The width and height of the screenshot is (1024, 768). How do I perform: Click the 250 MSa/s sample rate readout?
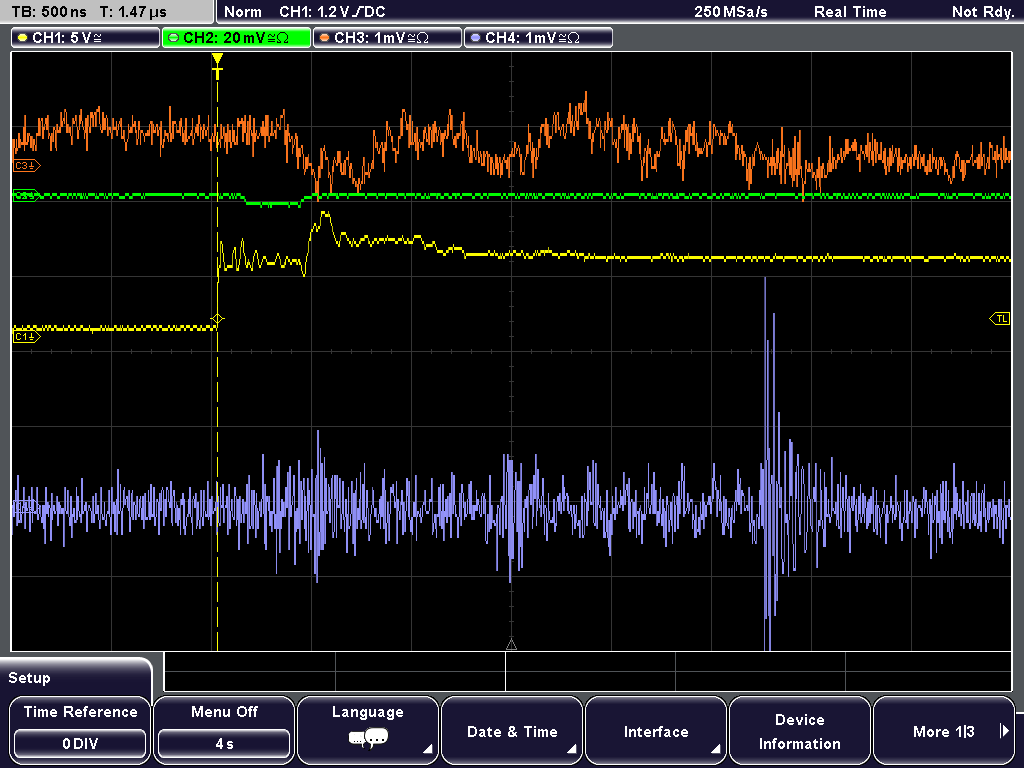[x=731, y=12]
